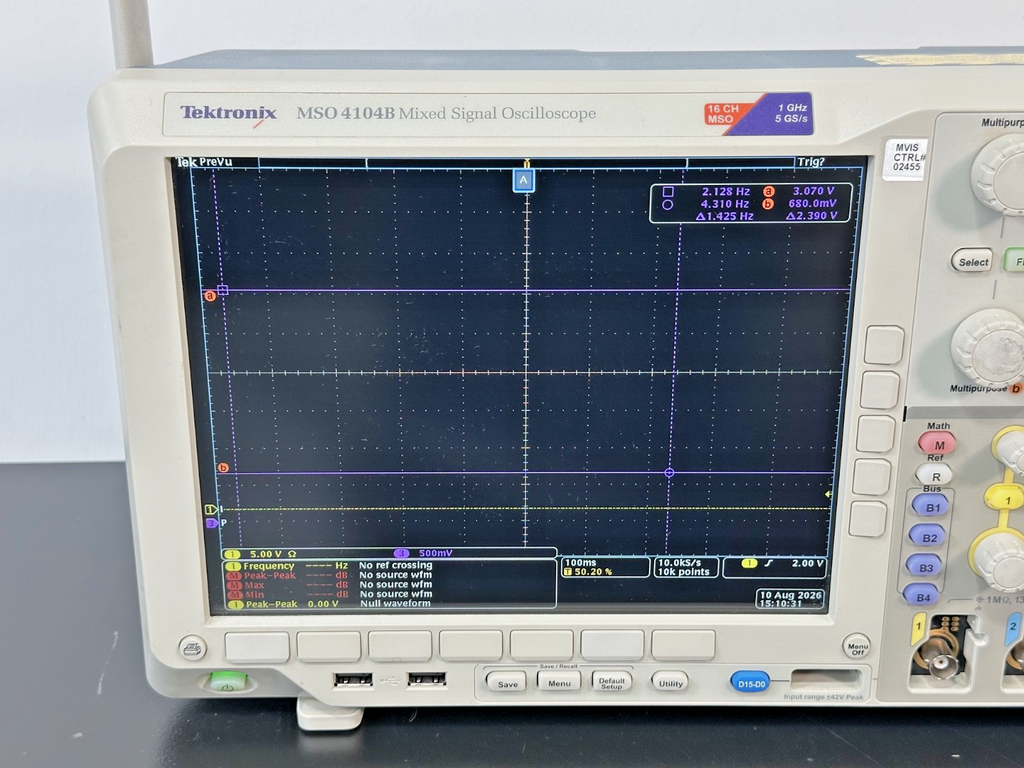Click the 2.128 Hz cursor readout
1024x768 pixels.
point(726,191)
